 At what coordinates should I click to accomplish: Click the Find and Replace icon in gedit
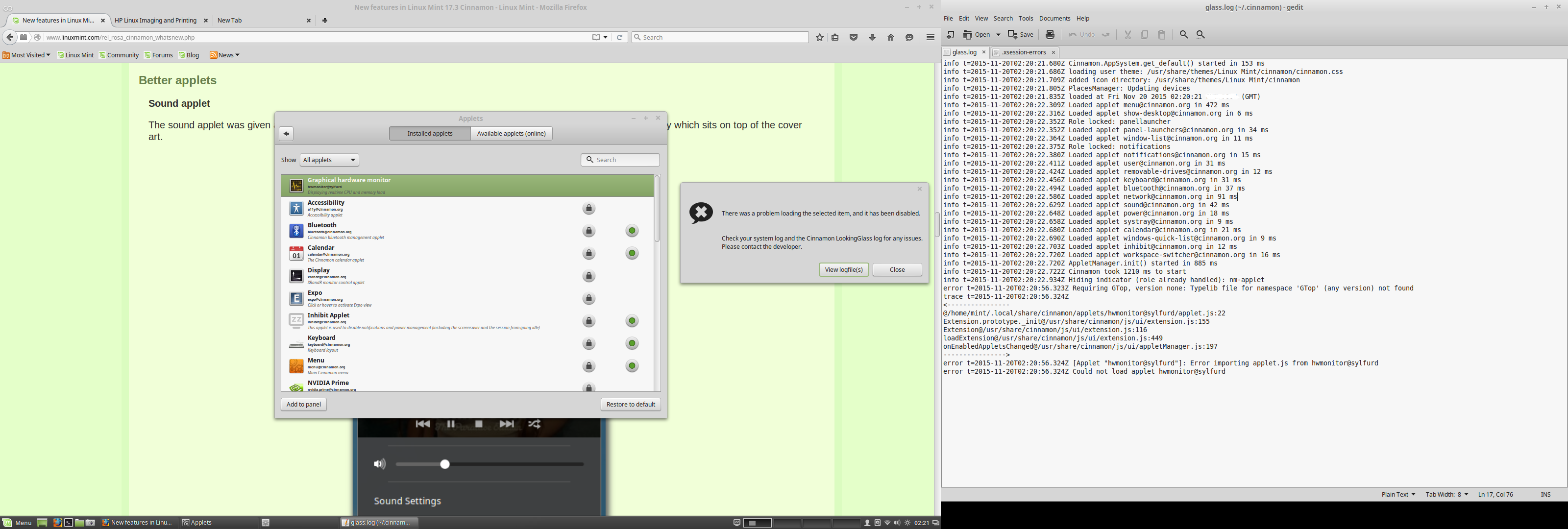pyautogui.click(x=1201, y=35)
